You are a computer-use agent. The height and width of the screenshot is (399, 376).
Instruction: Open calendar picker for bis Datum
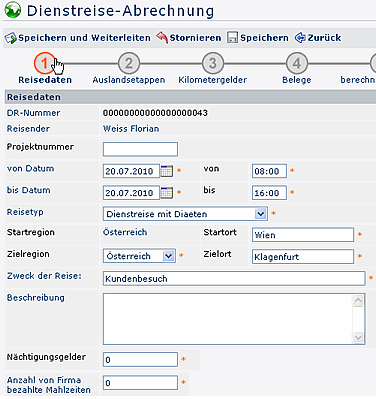167,193
